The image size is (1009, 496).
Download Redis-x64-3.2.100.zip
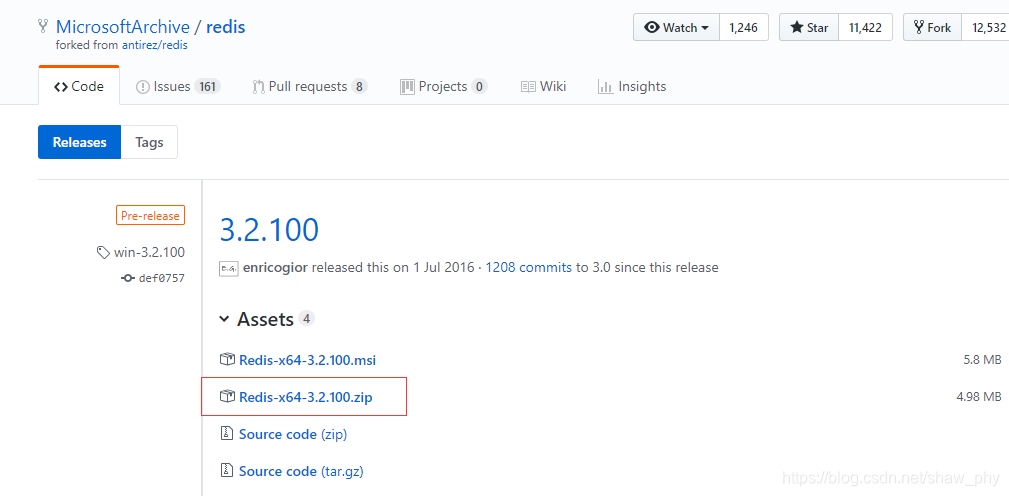click(x=306, y=398)
